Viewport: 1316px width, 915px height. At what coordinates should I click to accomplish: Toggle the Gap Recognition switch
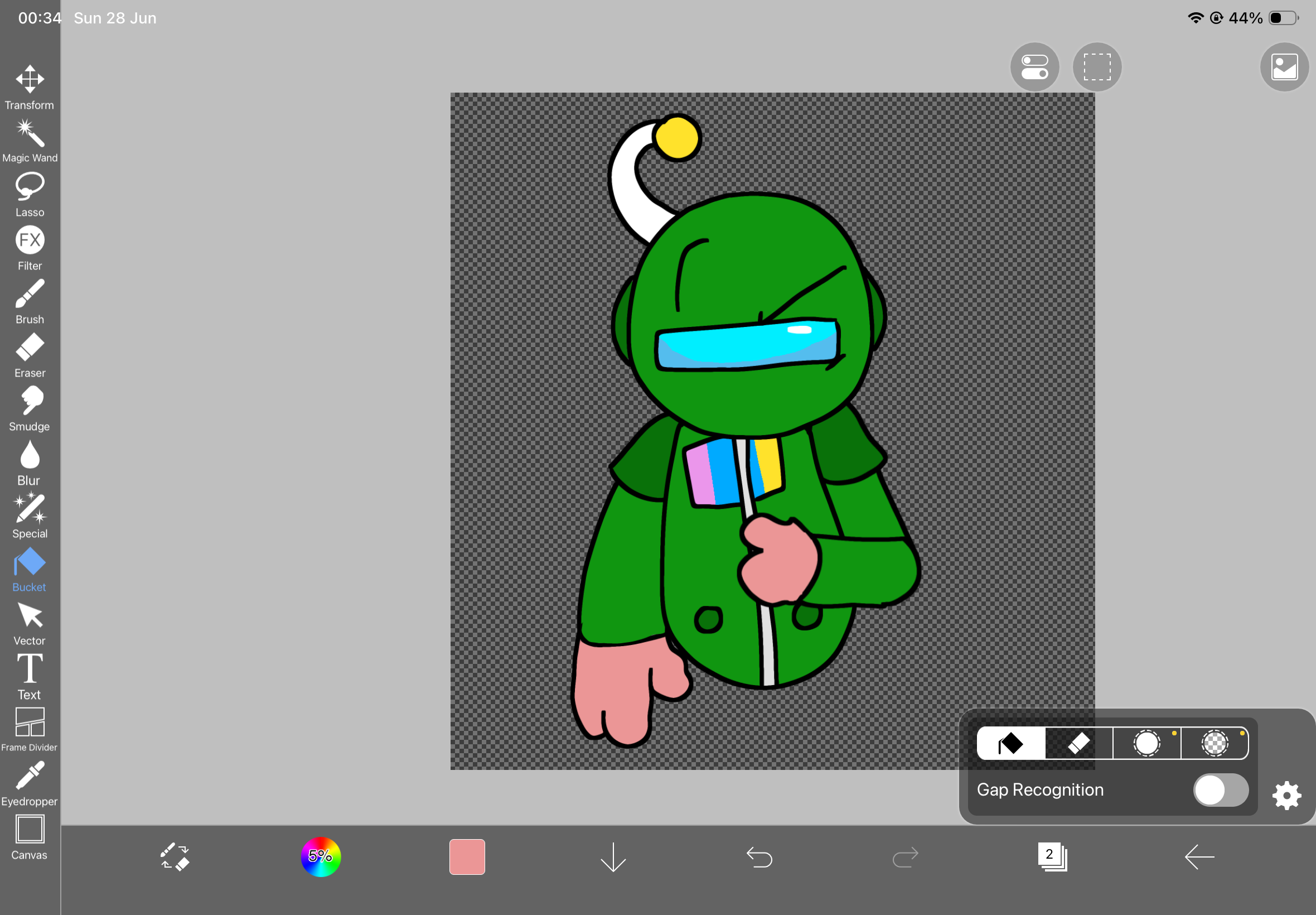(x=1221, y=790)
